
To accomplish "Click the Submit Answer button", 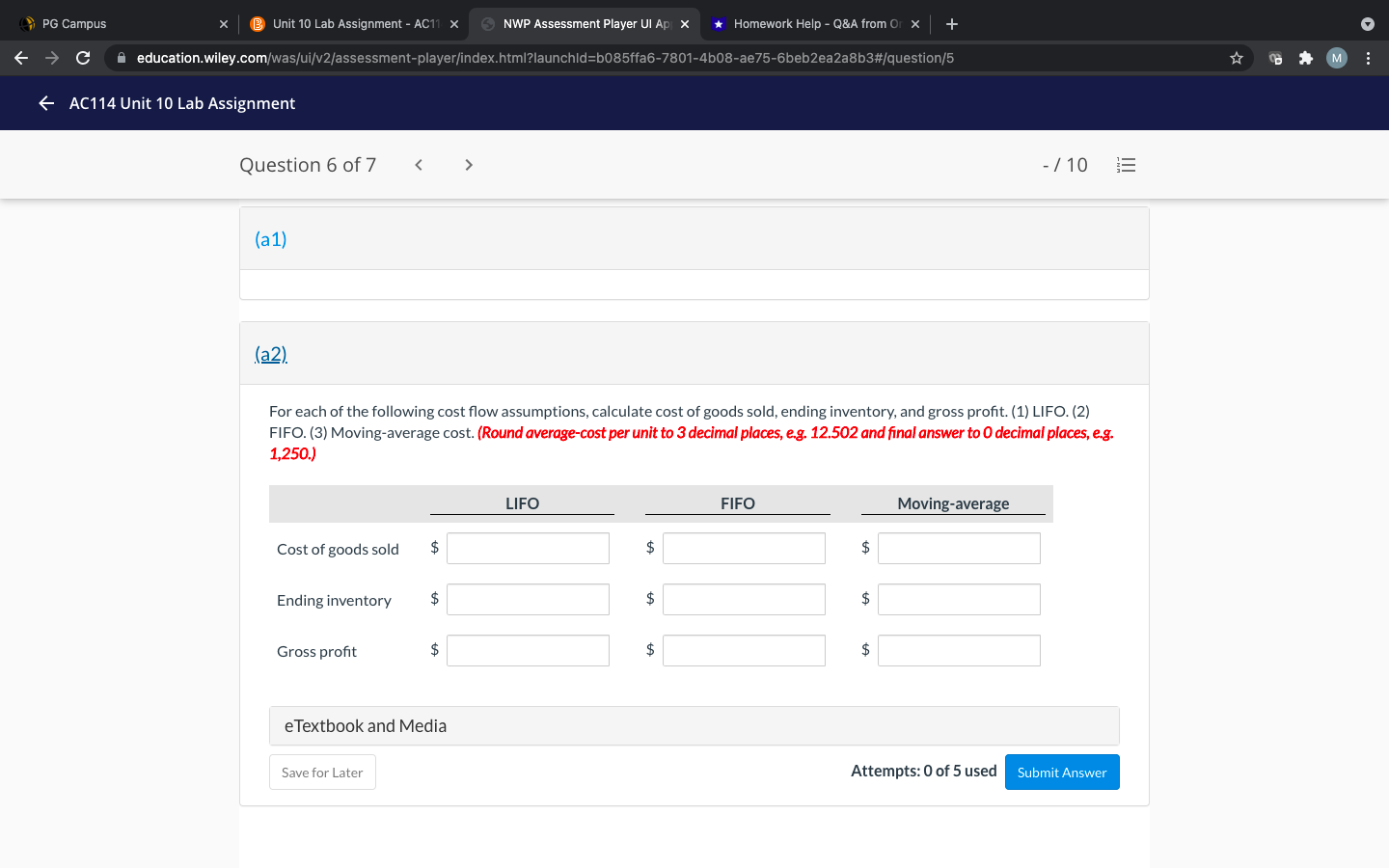I will (x=1062, y=772).
